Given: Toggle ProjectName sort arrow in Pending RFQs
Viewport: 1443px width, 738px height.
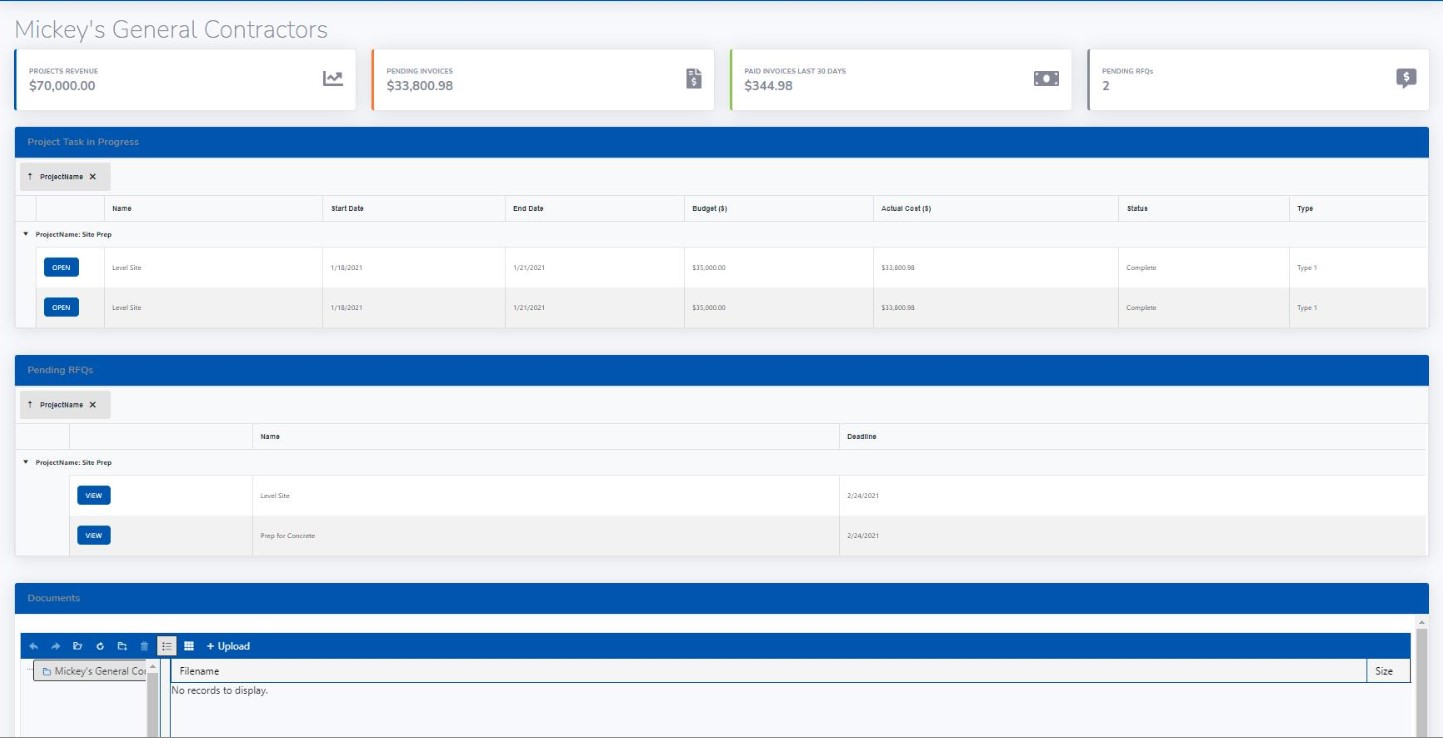Looking at the screenshot, I should pos(30,405).
